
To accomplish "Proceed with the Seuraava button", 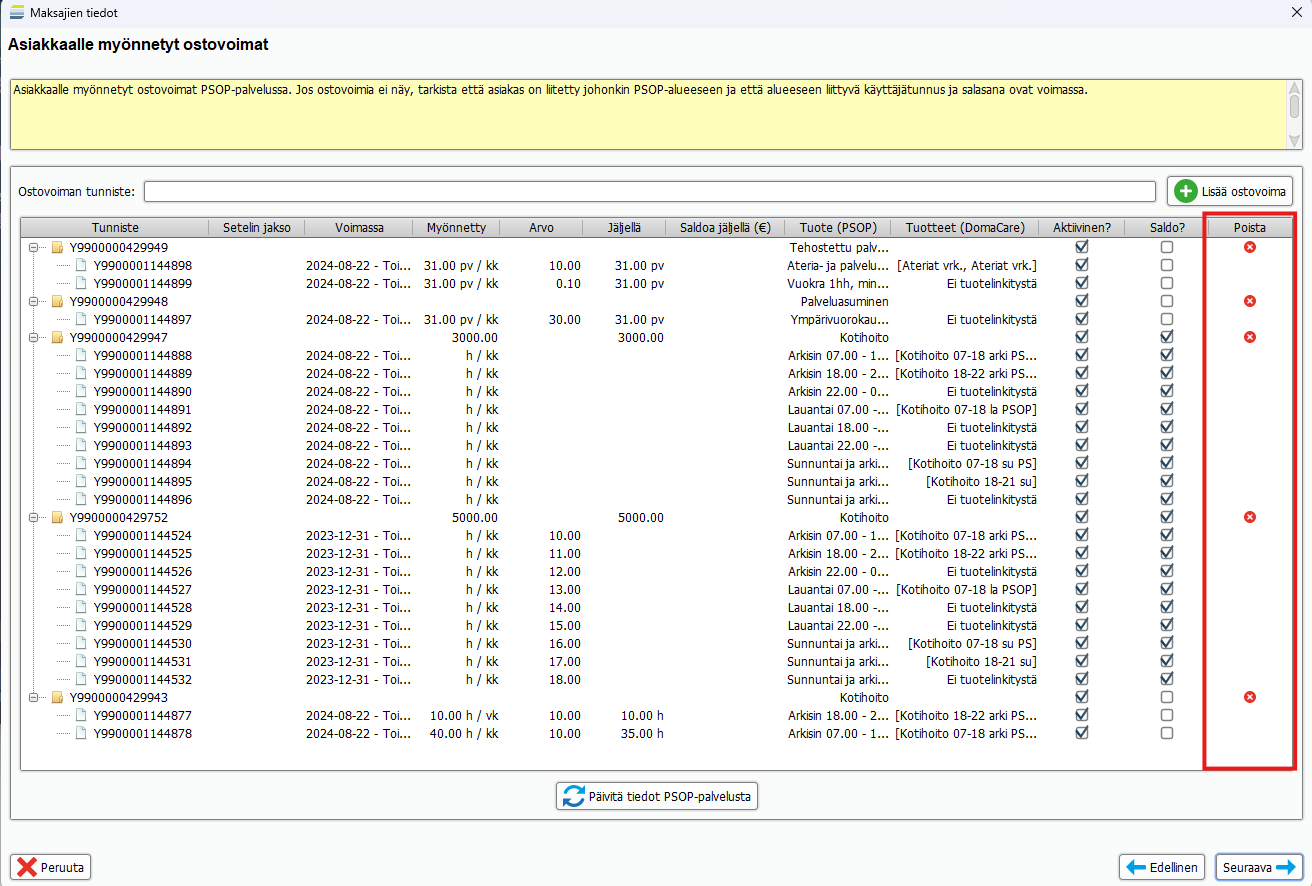I will 1259,868.
